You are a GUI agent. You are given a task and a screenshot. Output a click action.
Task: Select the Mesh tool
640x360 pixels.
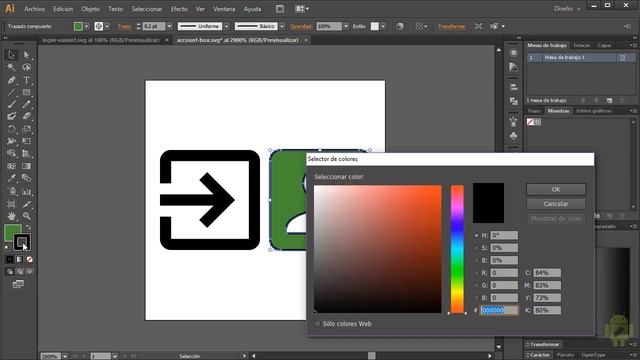coord(11,166)
